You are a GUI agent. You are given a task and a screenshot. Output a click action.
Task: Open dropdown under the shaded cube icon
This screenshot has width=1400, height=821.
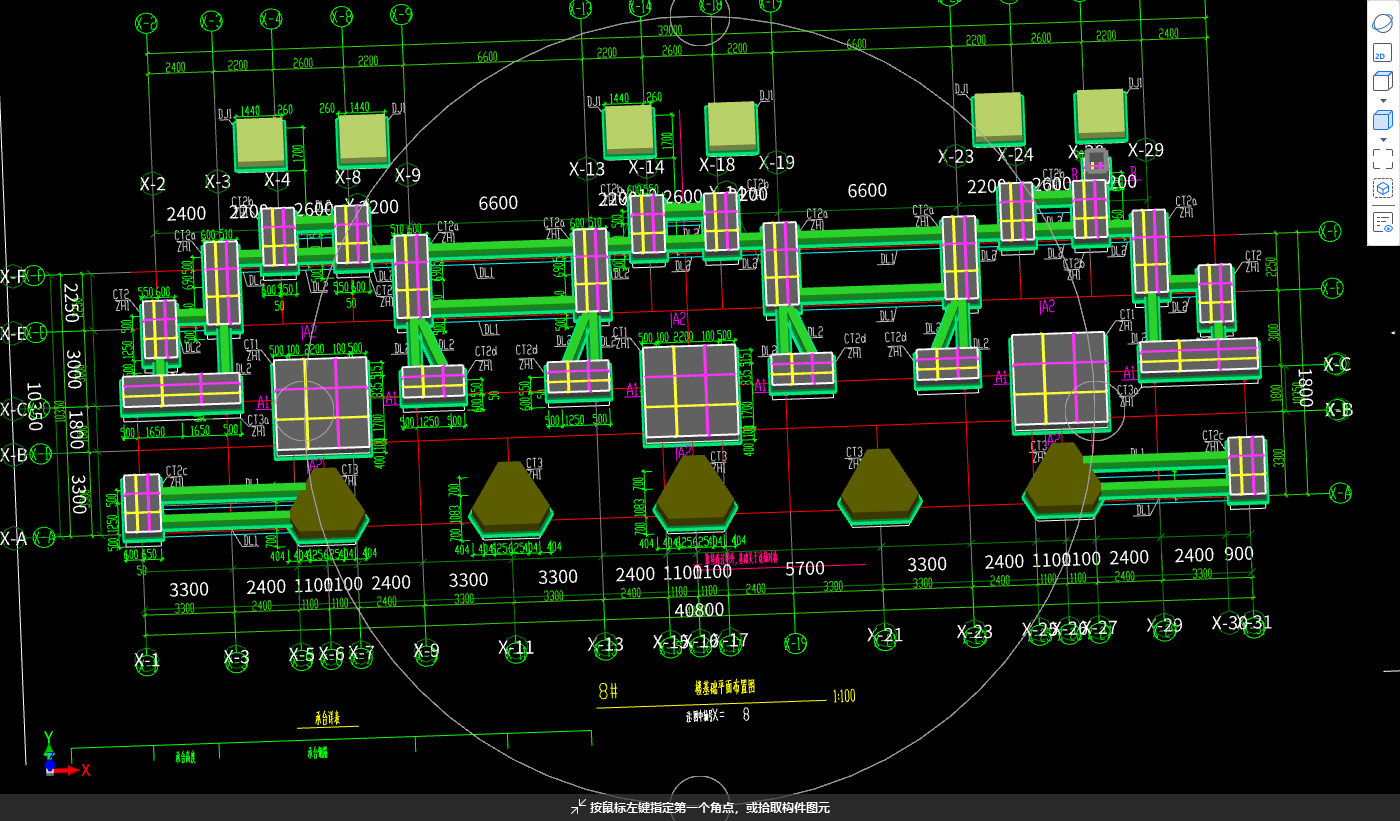(x=1382, y=139)
